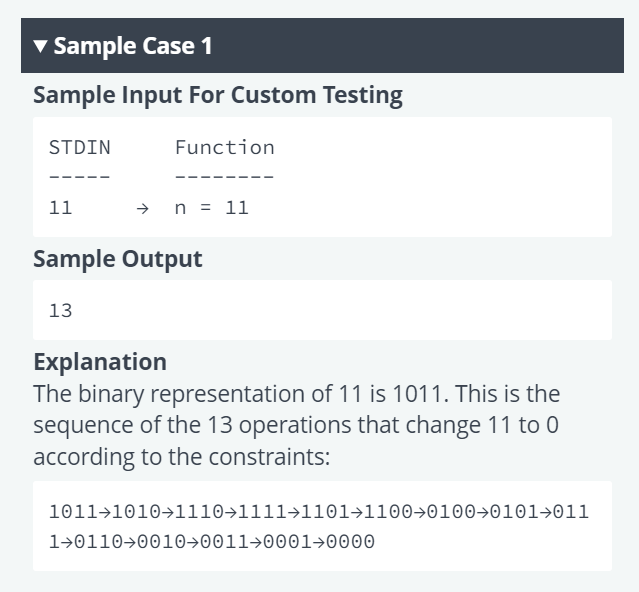Click the 0110 value on second sequence line

pyautogui.click(x=98, y=542)
